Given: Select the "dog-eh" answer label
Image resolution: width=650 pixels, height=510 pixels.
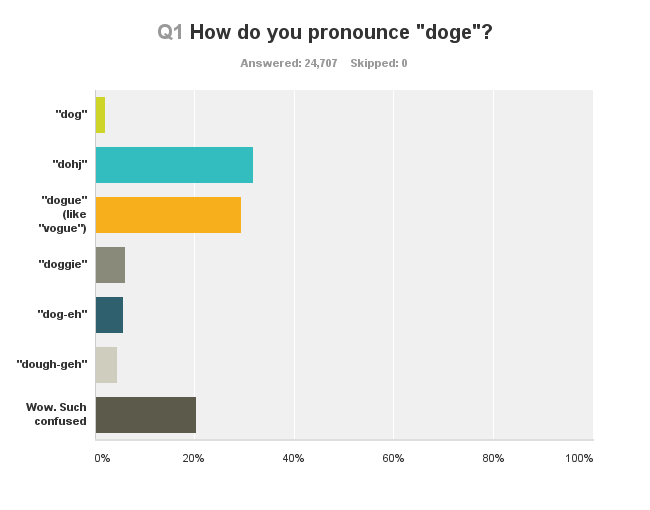Looking at the screenshot, I should click(x=62, y=314).
